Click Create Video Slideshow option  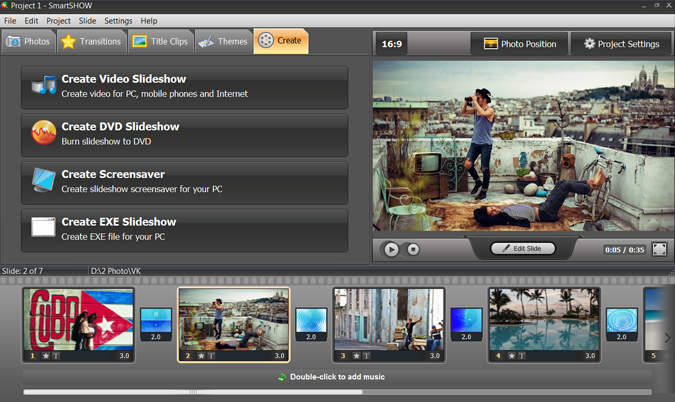185,87
